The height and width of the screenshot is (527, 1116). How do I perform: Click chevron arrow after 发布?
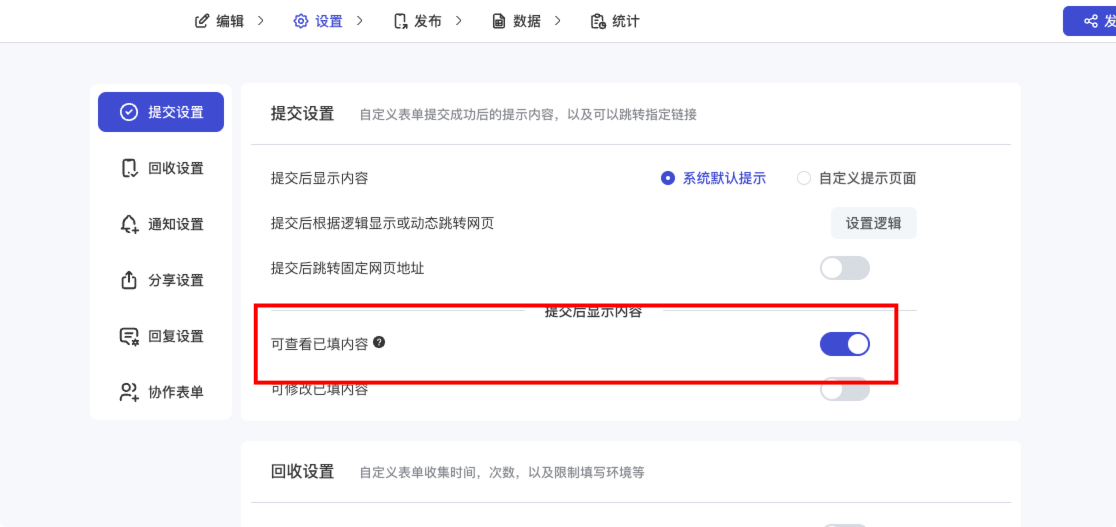coord(458,21)
